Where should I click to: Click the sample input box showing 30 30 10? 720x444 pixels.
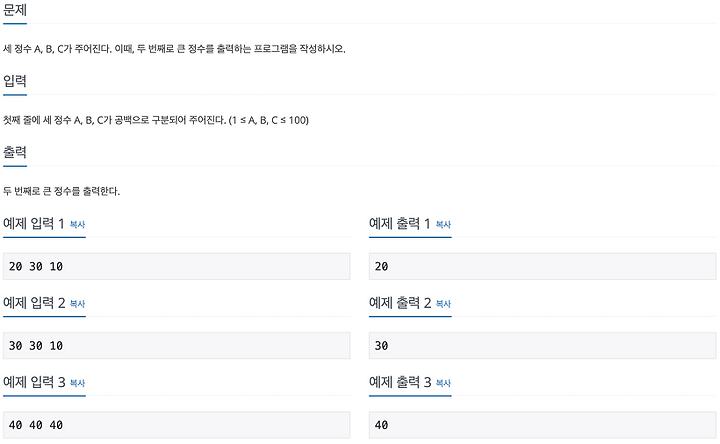coord(176,346)
